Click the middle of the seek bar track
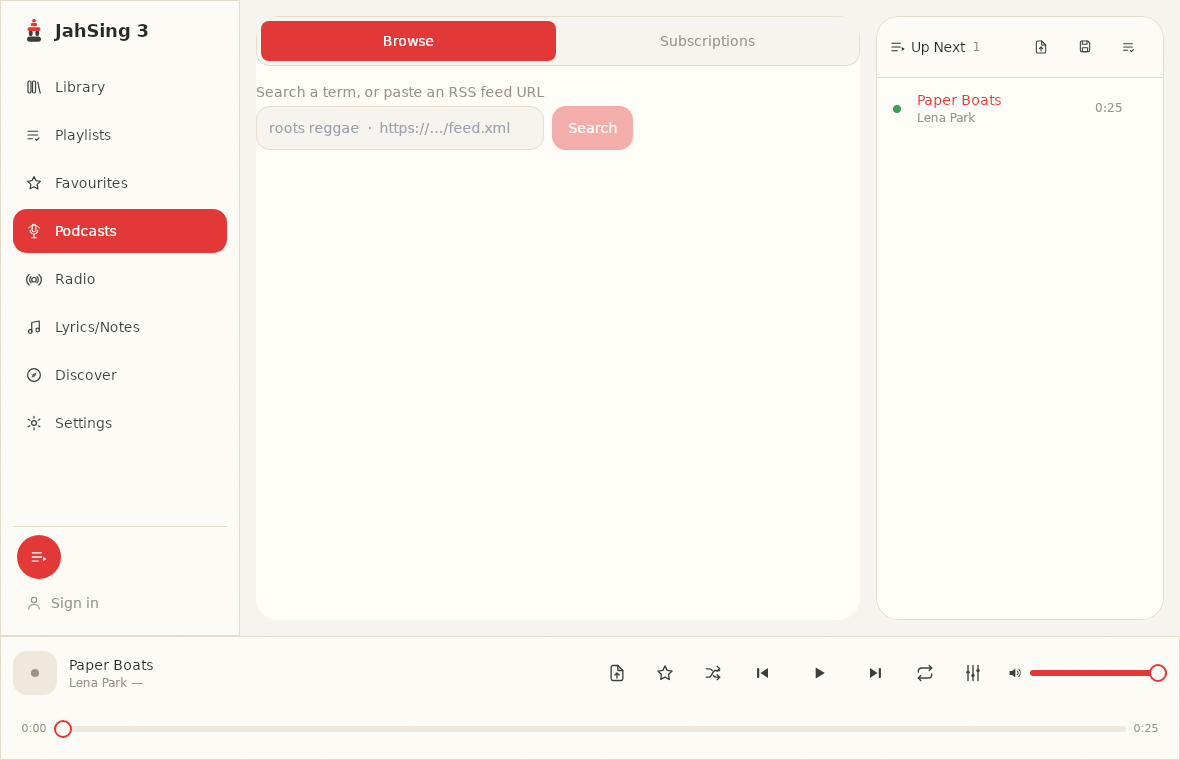The image size is (1180, 760). click(x=595, y=728)
